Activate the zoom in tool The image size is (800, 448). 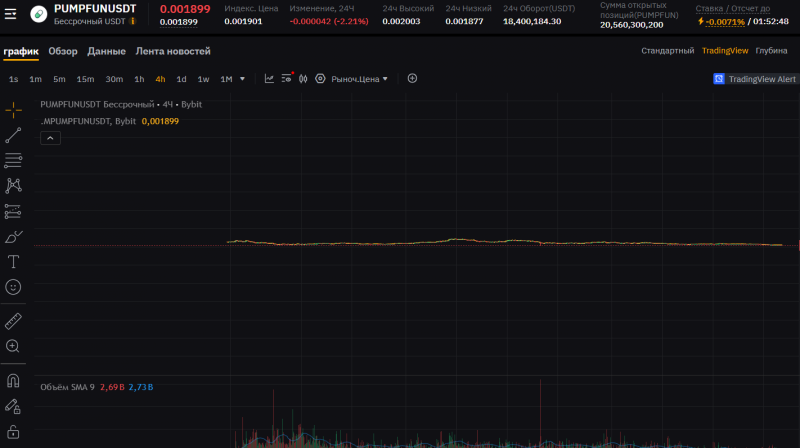pyautogui.click(x=13, y=346)
